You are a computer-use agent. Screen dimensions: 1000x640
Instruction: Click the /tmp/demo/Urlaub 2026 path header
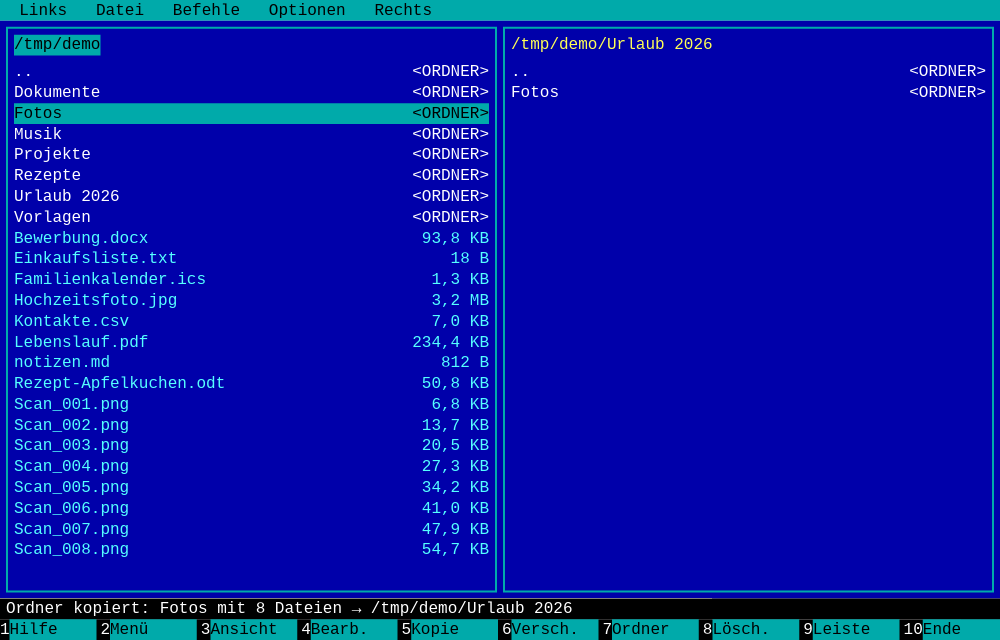[612, 45]
